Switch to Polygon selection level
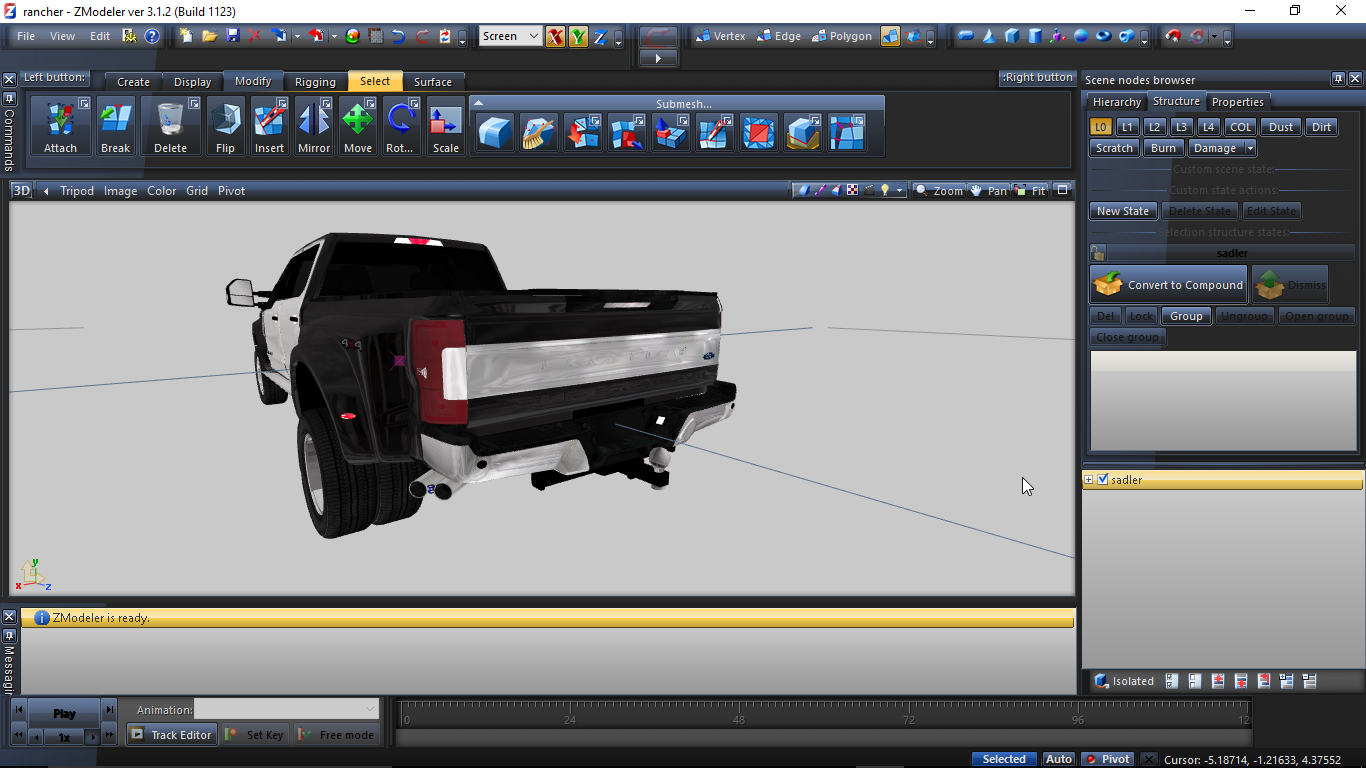Screen dimensions: 1366x768 (x=842, y=36)
